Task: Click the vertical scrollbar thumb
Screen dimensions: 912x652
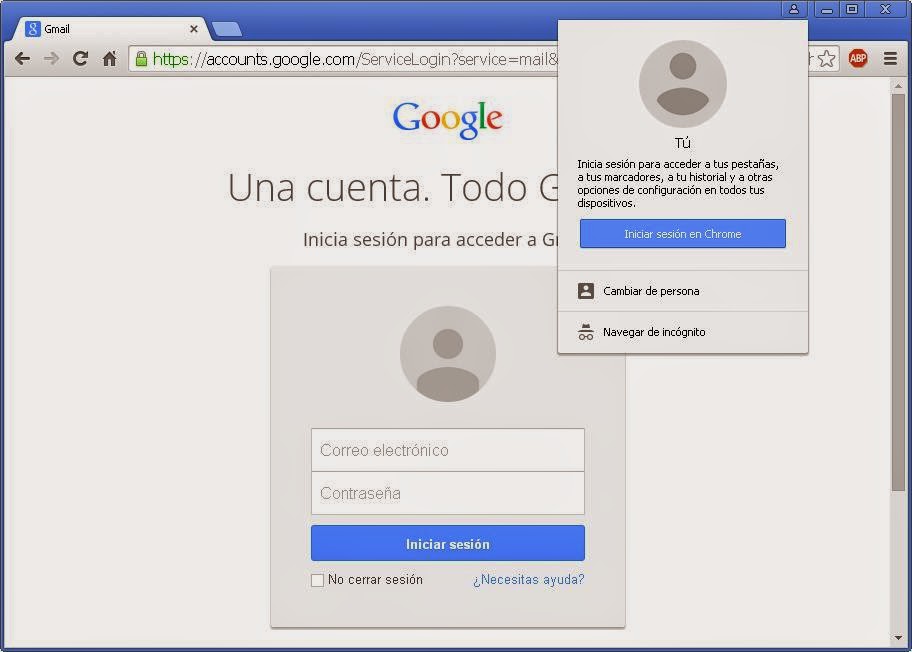Action: (898, 291)
